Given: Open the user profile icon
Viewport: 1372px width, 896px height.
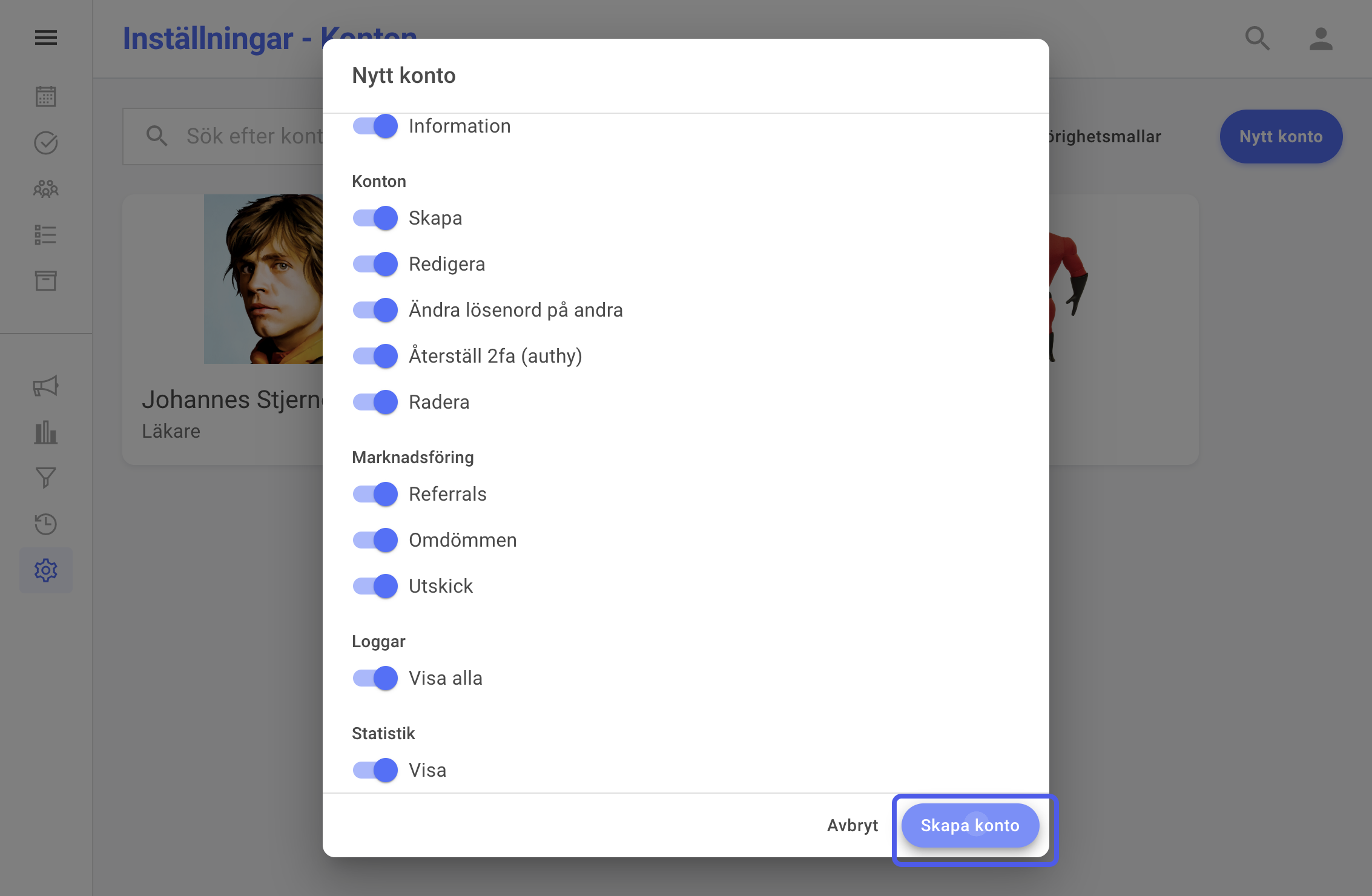Looking at the screenshot, I should coord(1321,39).
